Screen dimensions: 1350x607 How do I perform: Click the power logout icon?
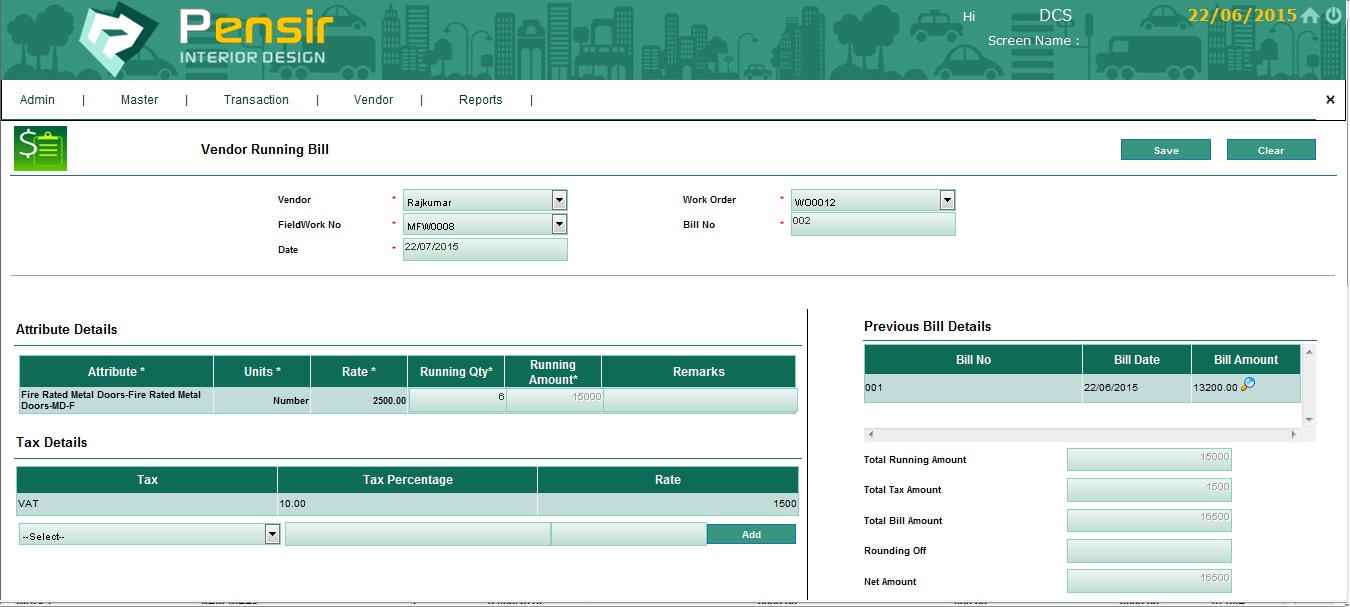1334,16
